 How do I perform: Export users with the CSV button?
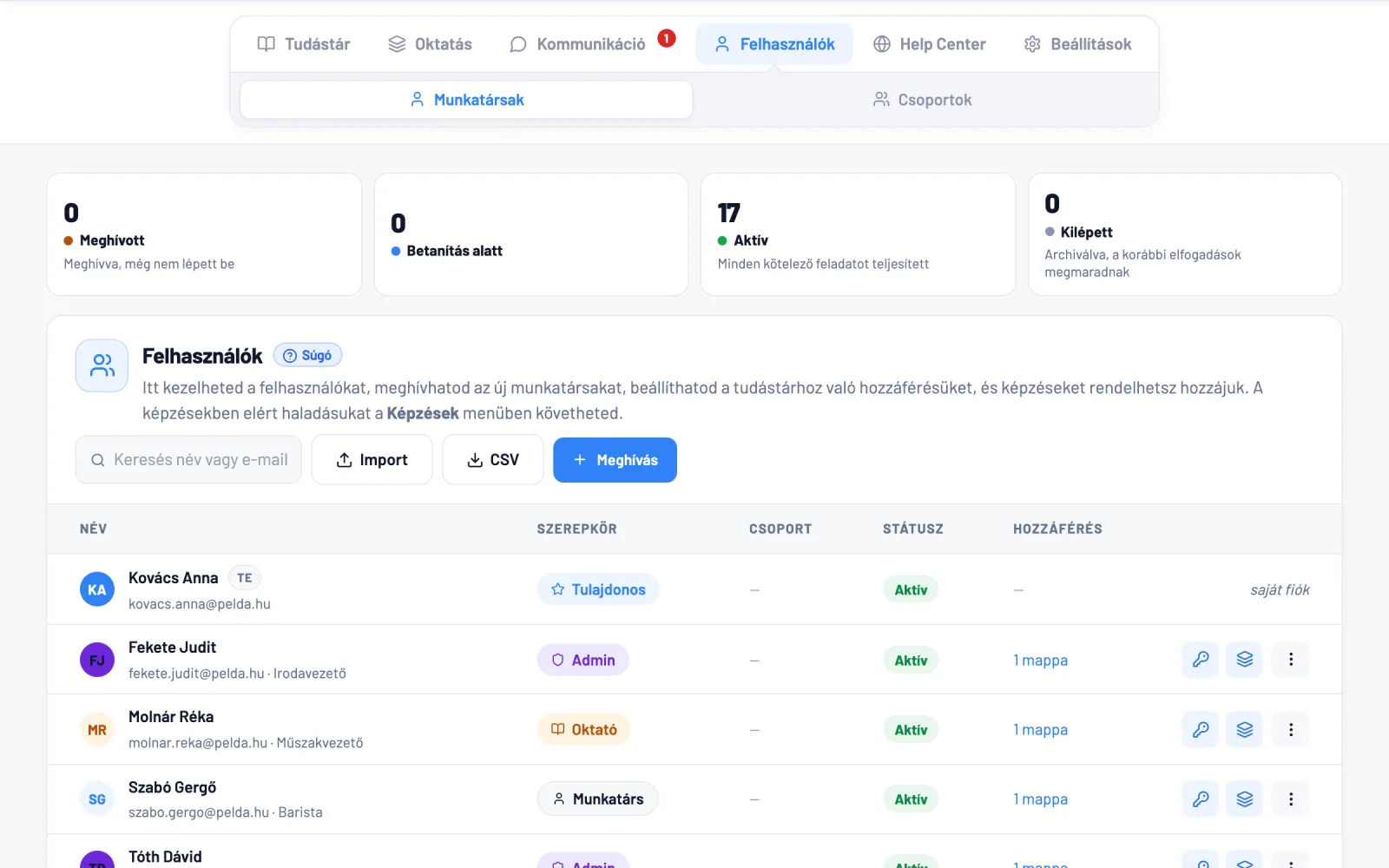tap(493, 460)
